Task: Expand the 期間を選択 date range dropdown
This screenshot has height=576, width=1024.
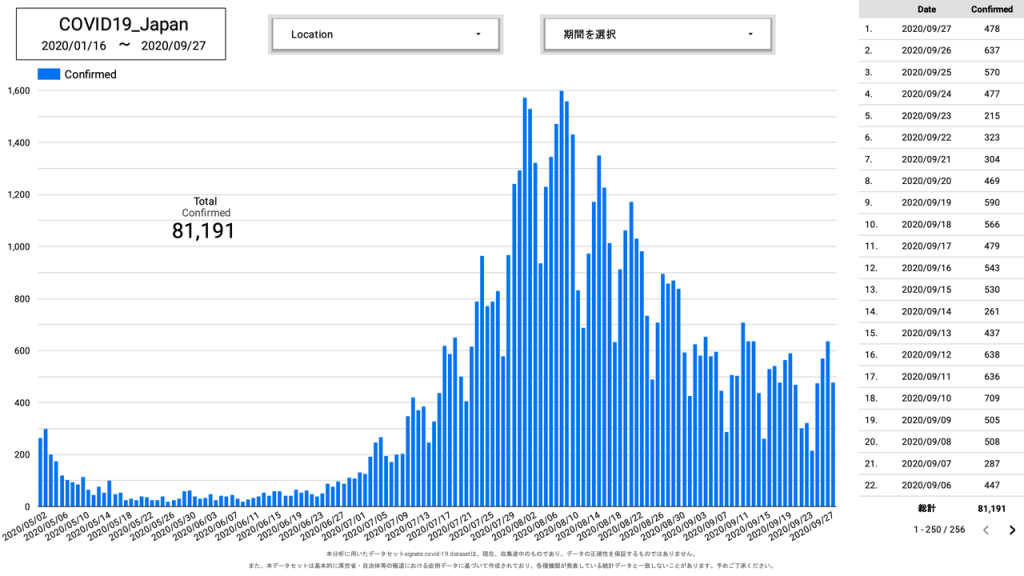Action: [x=656, y=34]
